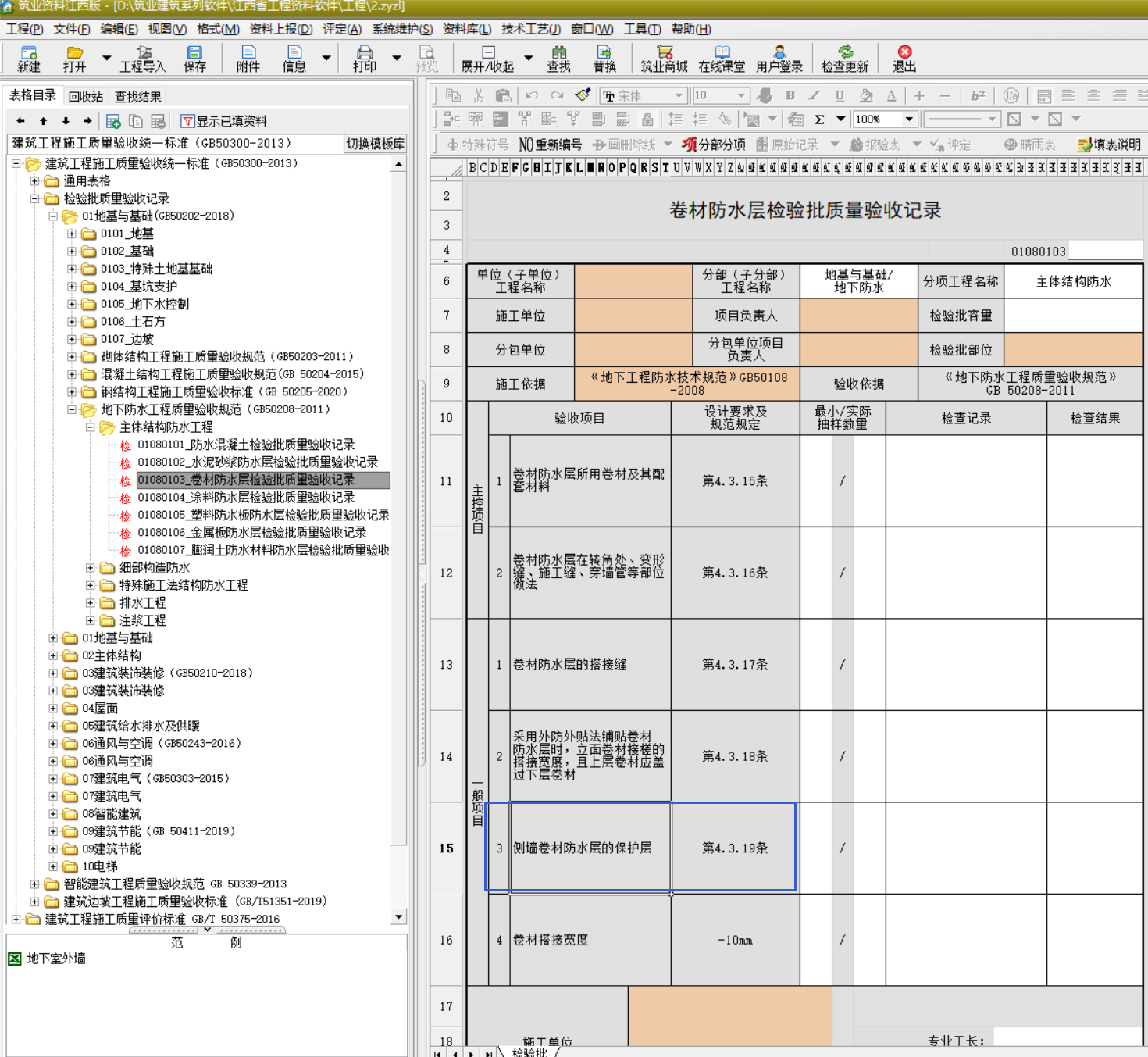The height and width of the screenshot is (1057, 1148).
Task: Toggle italic formatting
Action: point(815,95)
